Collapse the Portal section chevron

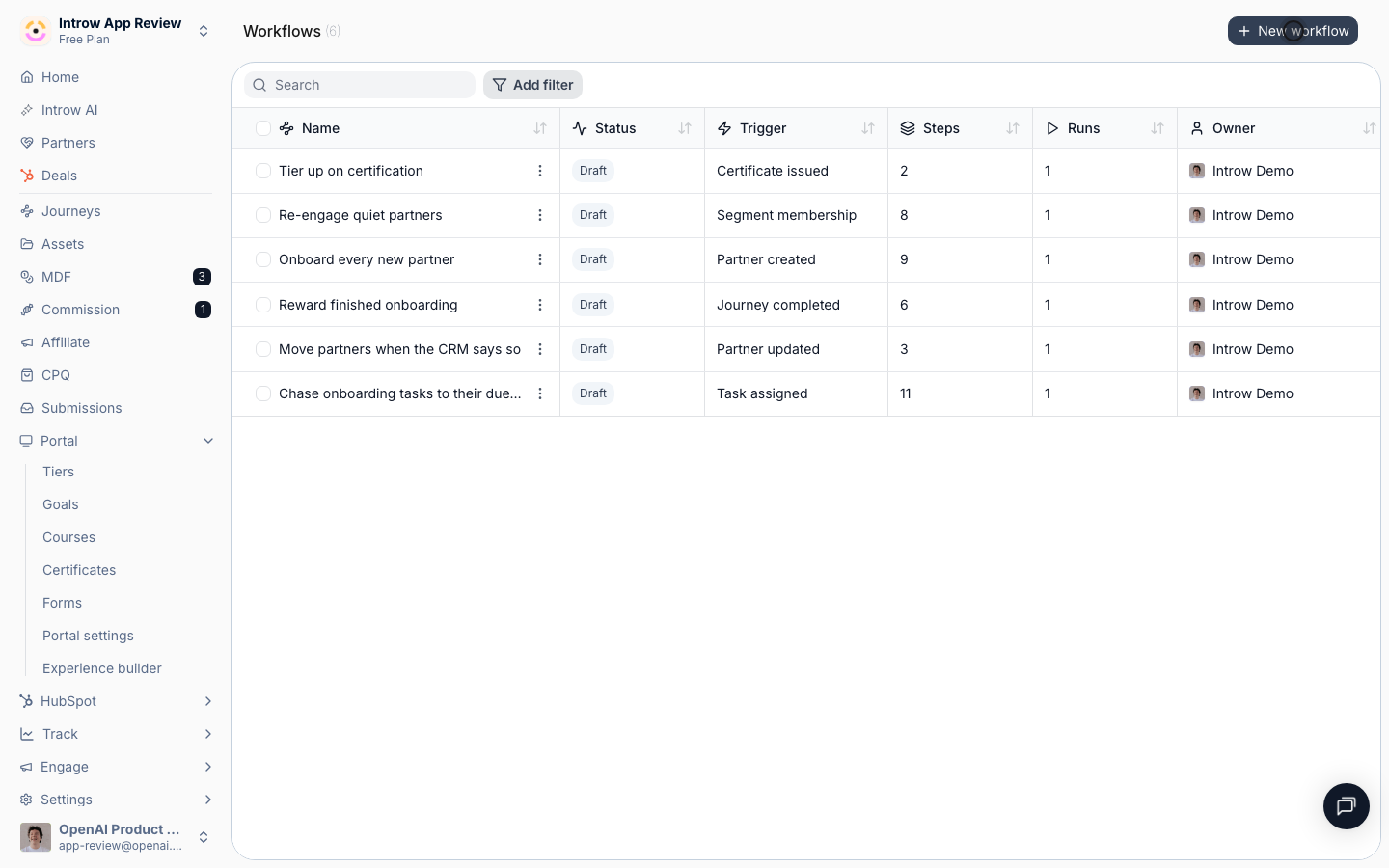tap(208, 441)
